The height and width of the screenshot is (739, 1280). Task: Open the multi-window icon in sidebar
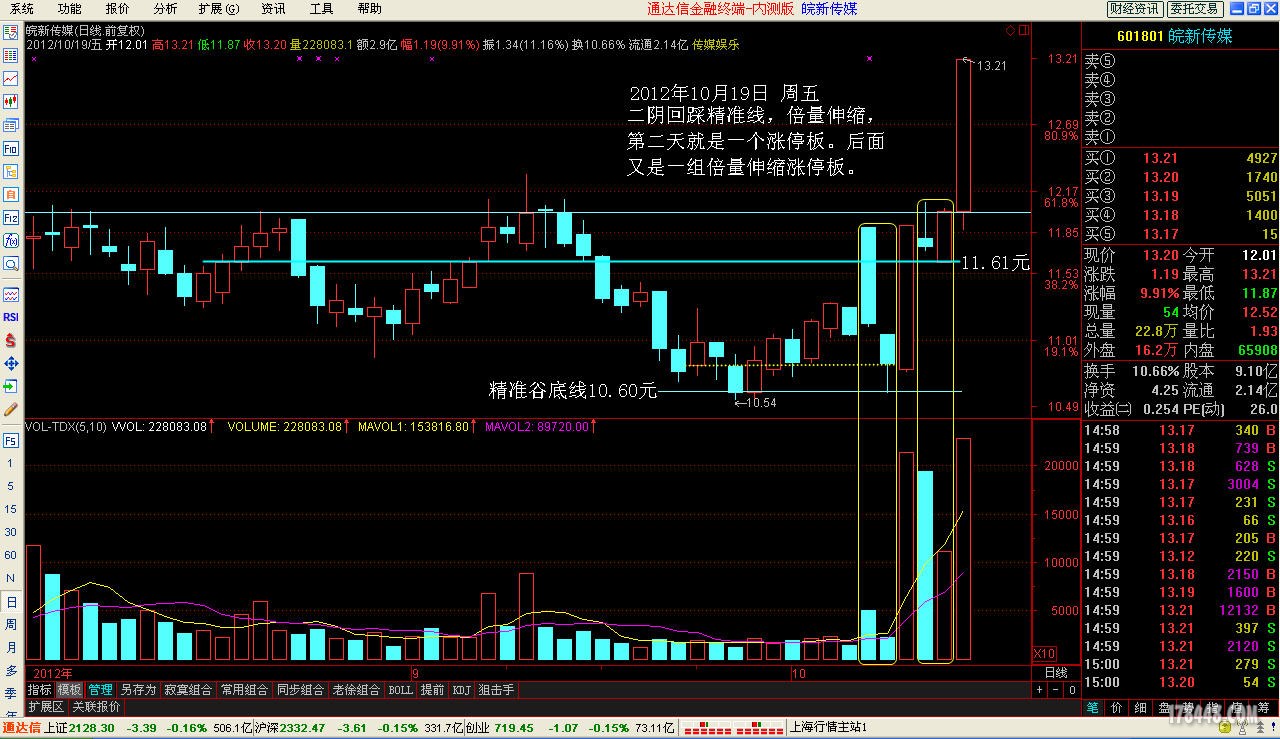pyautogui.click(x=11, y=125)
